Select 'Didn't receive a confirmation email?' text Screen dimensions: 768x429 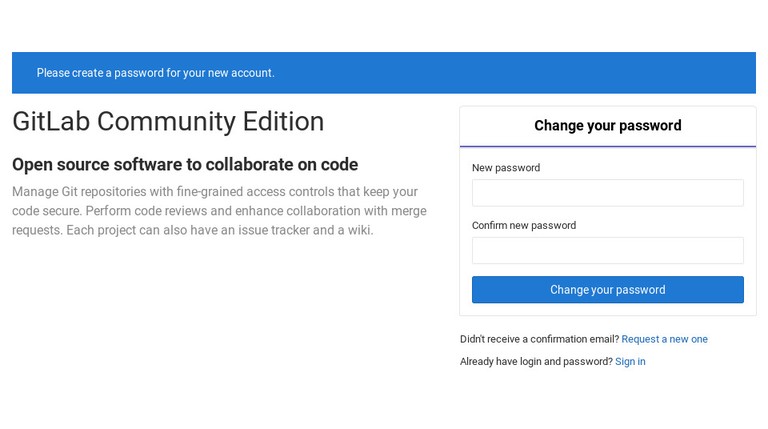[539, 339]
